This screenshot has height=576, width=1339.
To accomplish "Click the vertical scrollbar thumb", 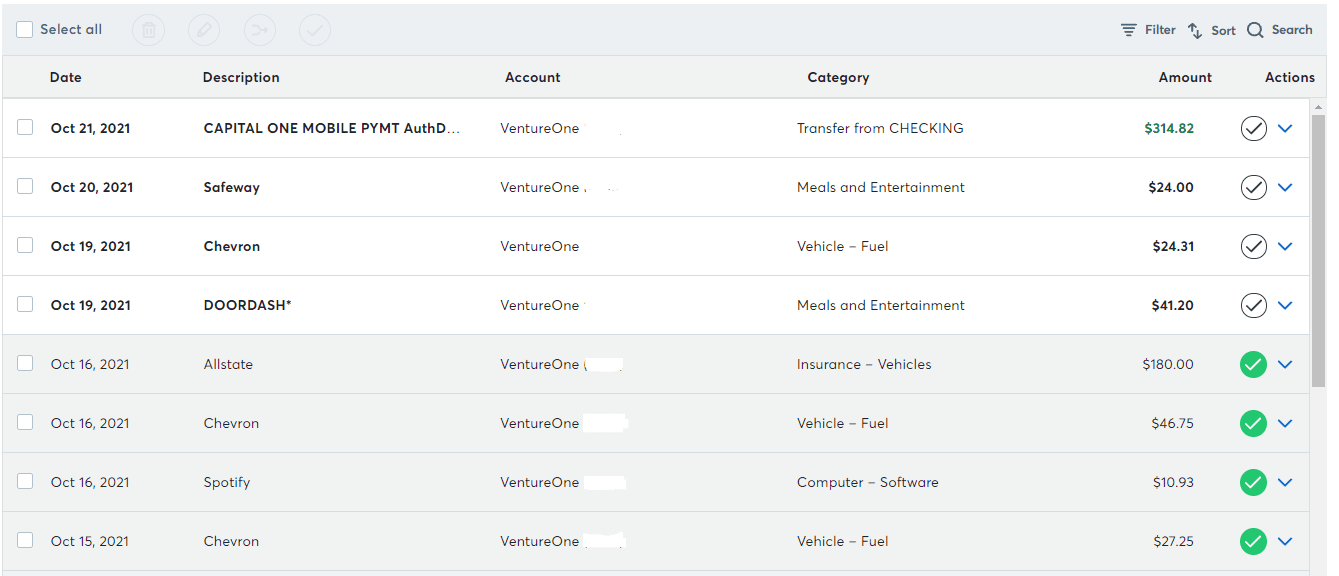I will click(1318, 250).
